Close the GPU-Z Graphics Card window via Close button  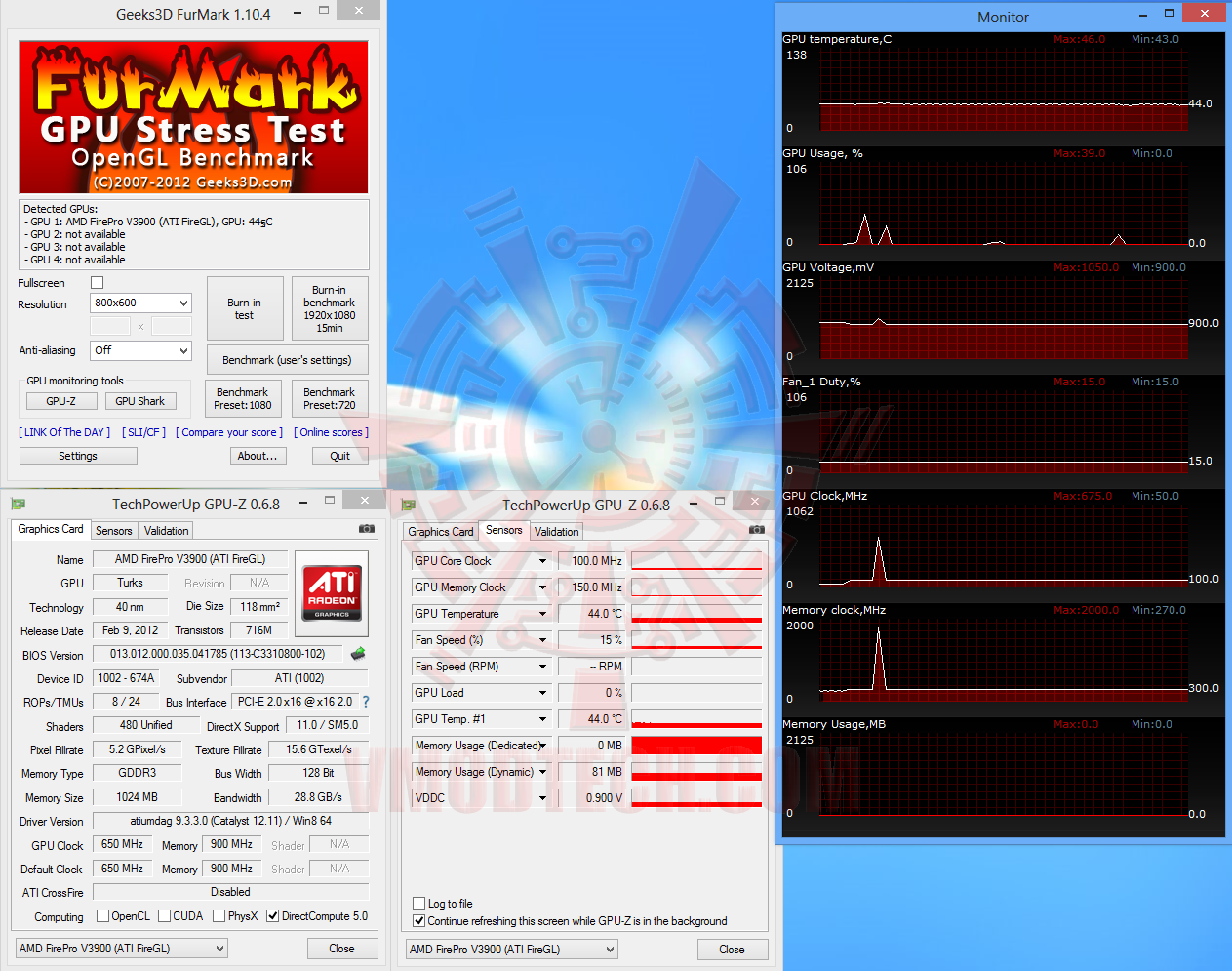[x=341, y=949]
